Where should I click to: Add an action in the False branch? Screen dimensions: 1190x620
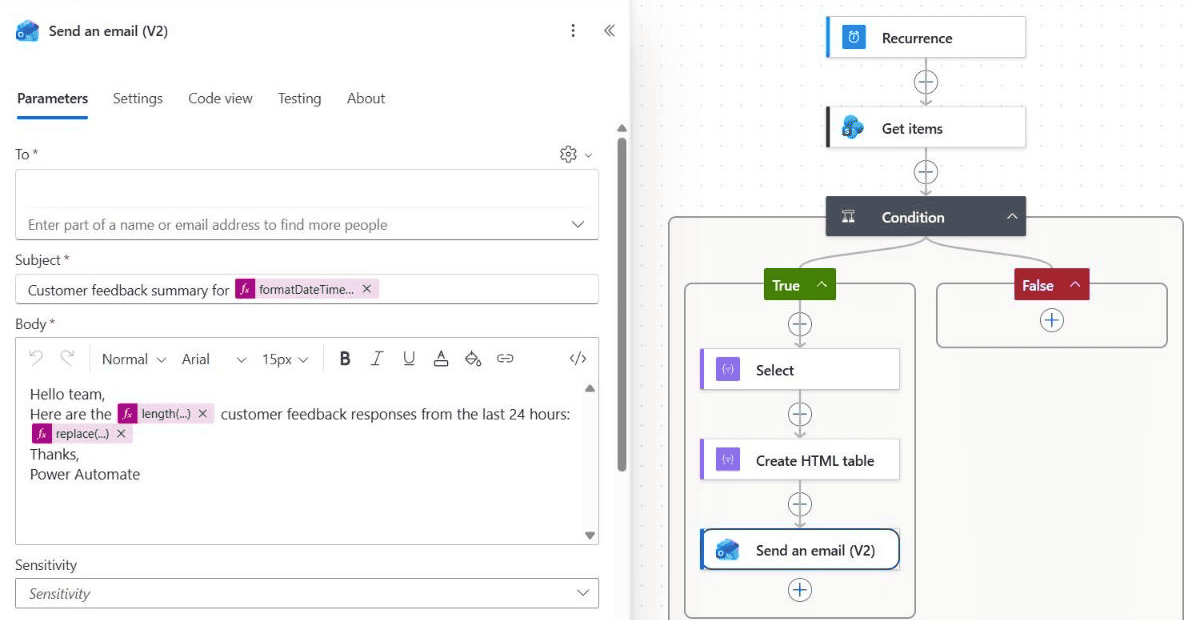point(1051,320)
